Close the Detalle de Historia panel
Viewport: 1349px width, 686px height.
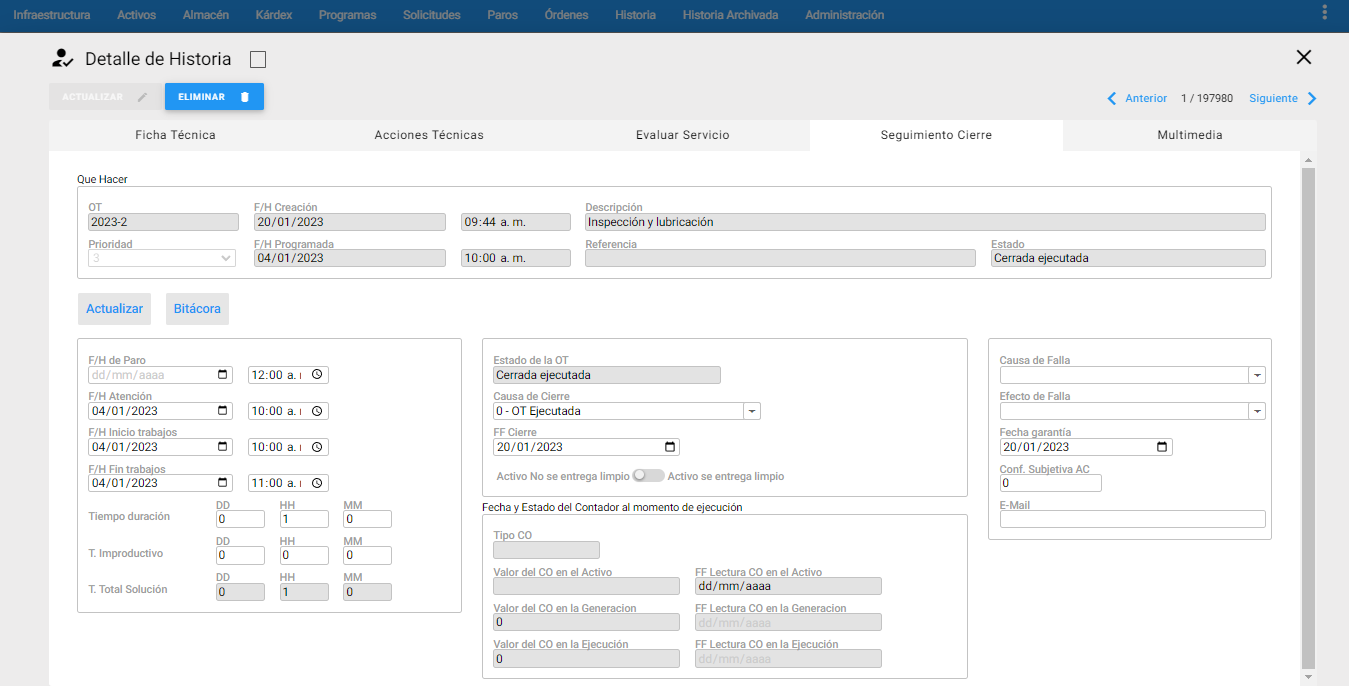pyautogui.click(x=1303, y=57)
